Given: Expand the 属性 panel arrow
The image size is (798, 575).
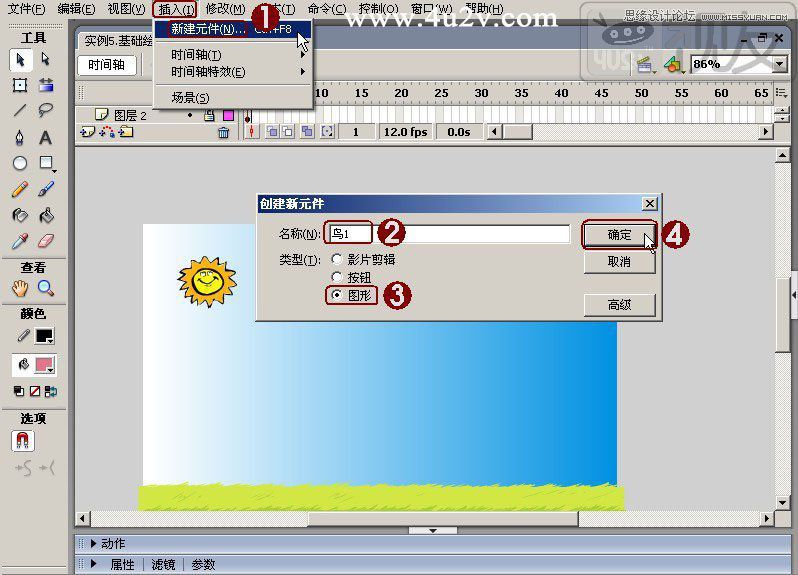Looking at the screenshot, I should click(93, 564).
